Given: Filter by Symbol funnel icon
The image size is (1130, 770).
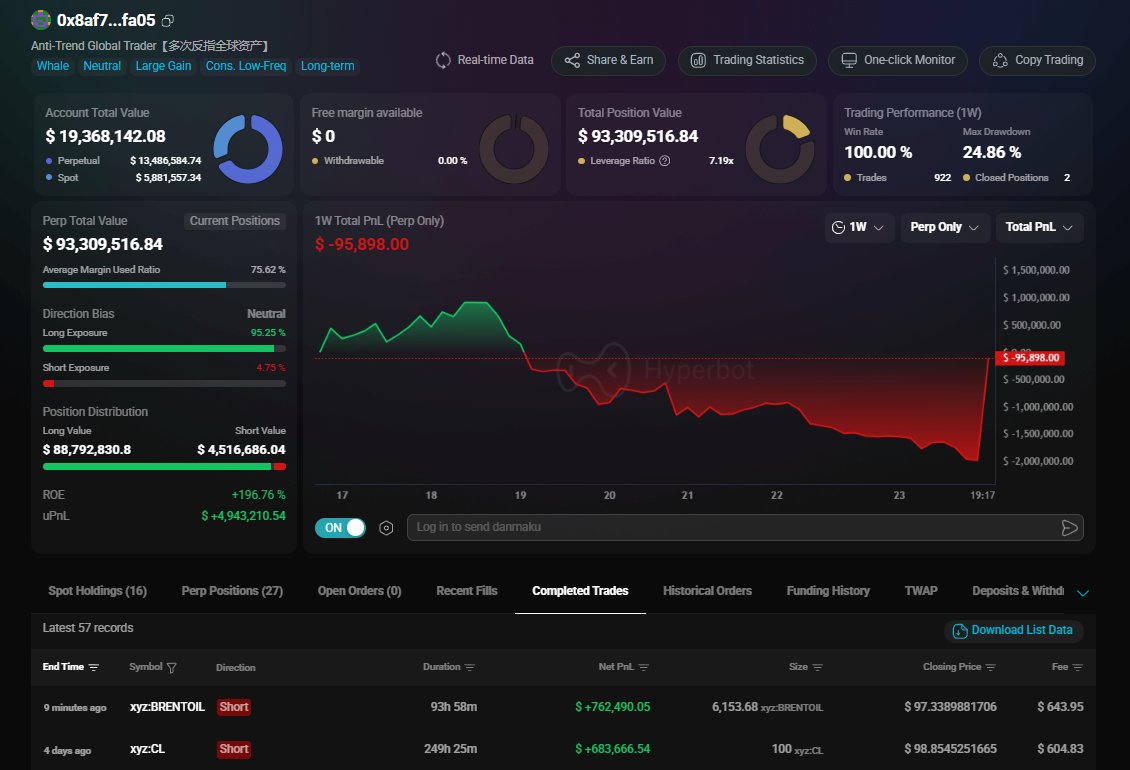Looking at the screenshot, I should click(172, 668).
